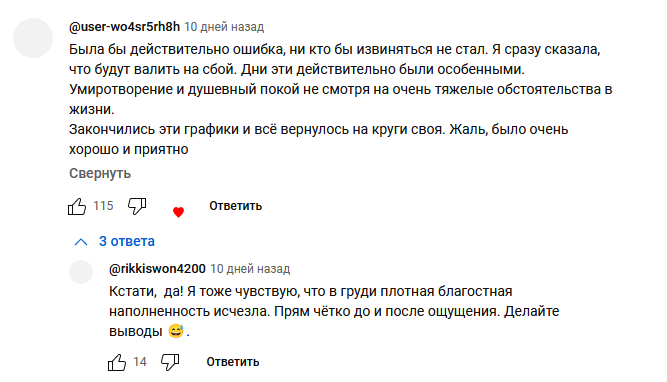Click the comment text starting 'Была бы действительно'

click(x=340, y=99)
